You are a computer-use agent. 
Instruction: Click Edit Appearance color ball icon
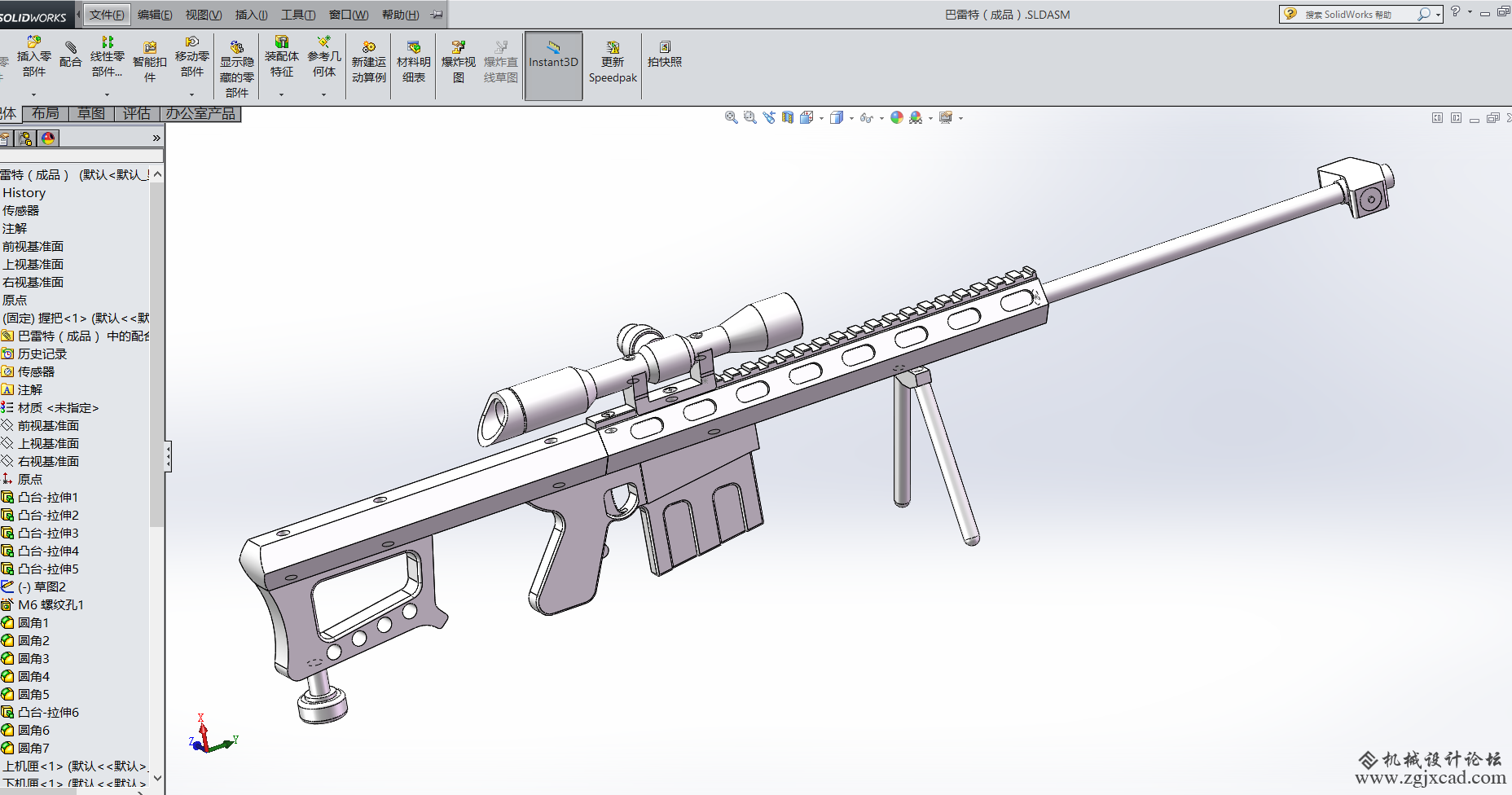click(x=897, y=117)
